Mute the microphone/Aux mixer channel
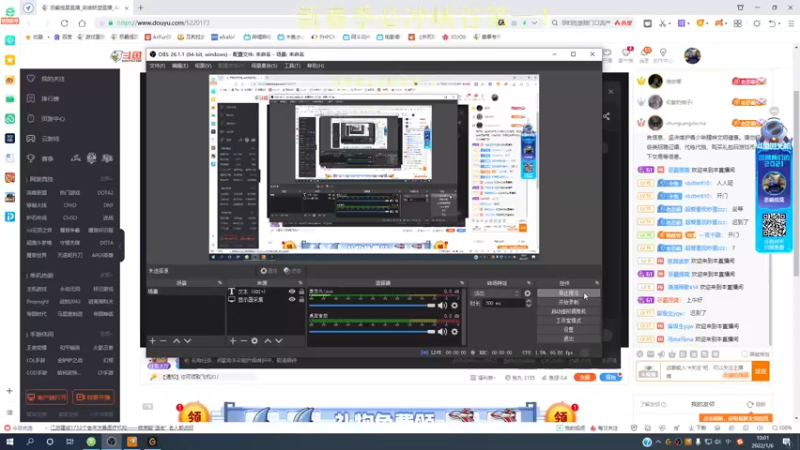 pyautogui.click(x=442, y=306)
